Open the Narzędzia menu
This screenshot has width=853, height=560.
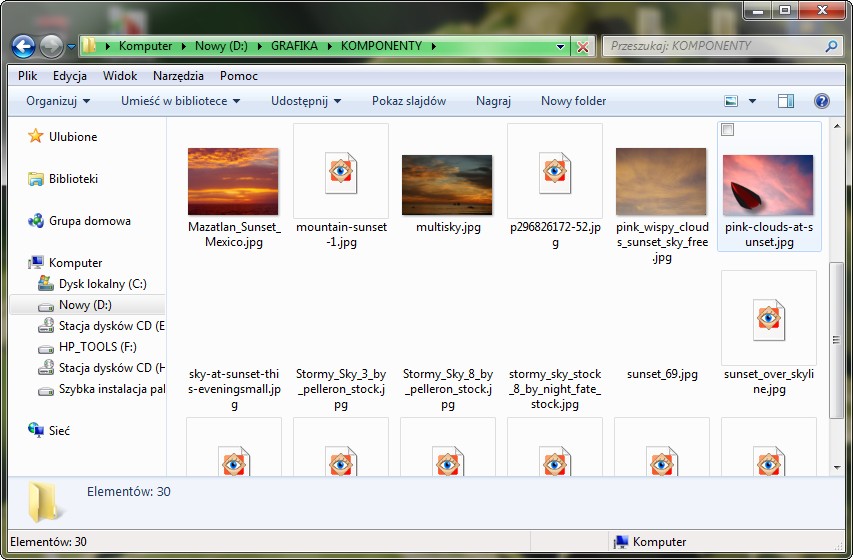pyautogui.click(x=178, y=76)
